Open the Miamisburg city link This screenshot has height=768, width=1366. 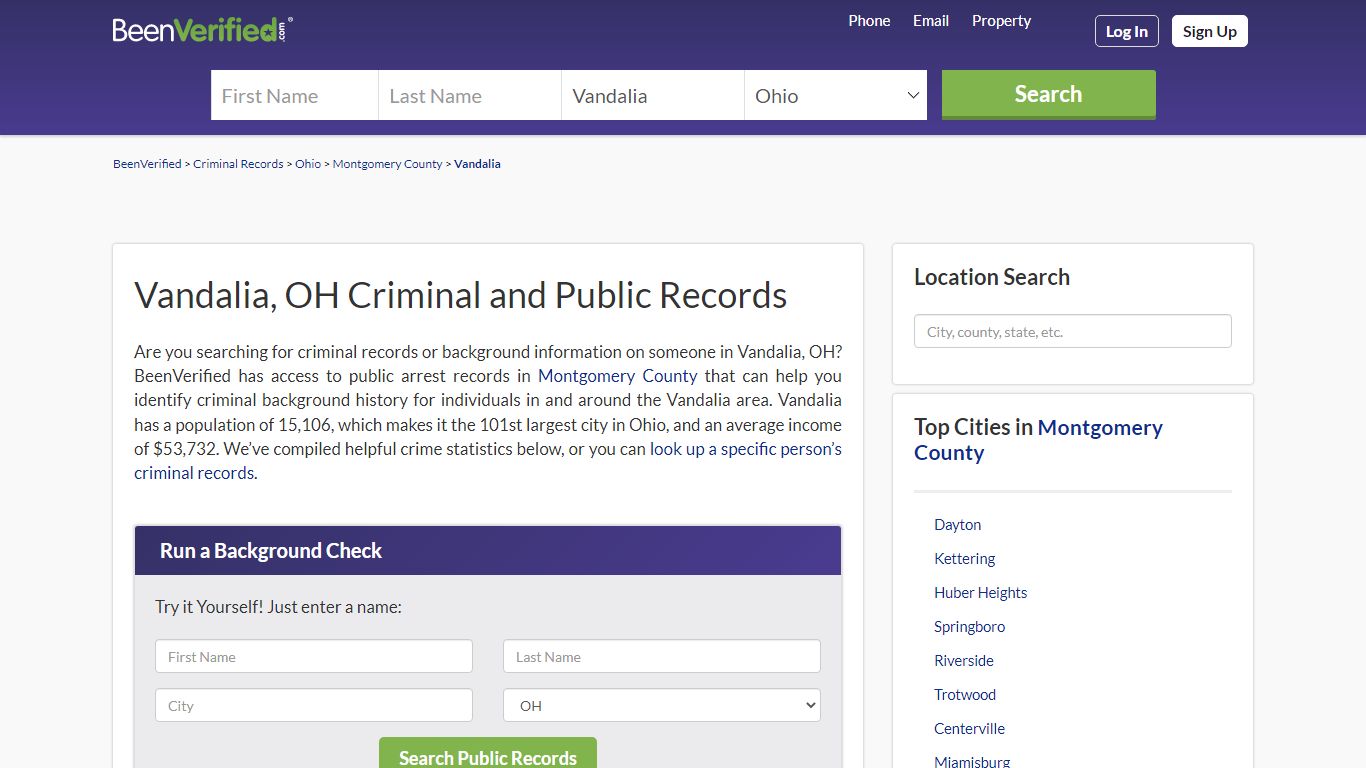(x=972, y=762)
